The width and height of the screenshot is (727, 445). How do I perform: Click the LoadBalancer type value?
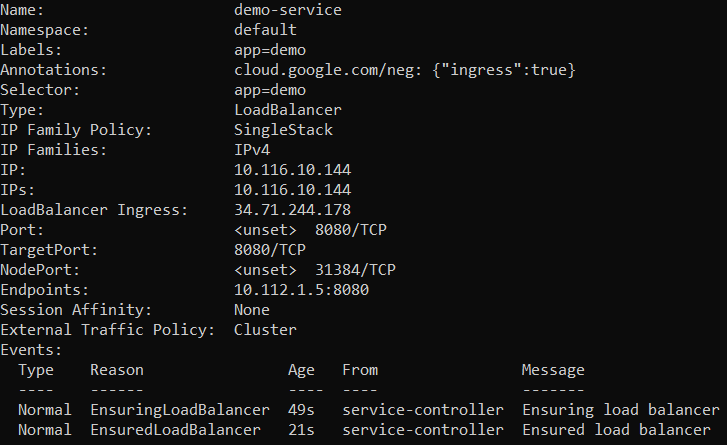(x=288, y=110)
